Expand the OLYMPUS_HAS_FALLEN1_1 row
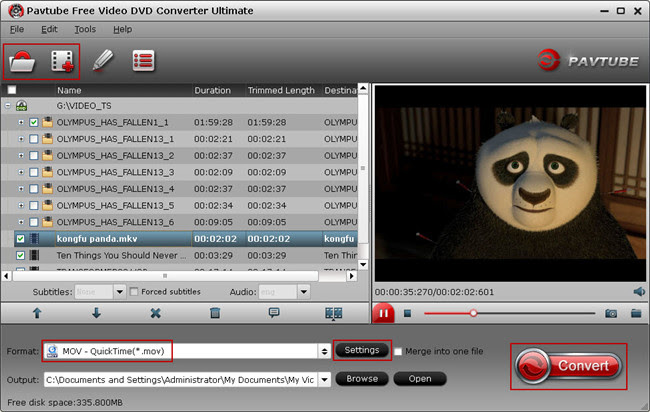This screenshot has width=650, height=412. [x=21, y=122]
